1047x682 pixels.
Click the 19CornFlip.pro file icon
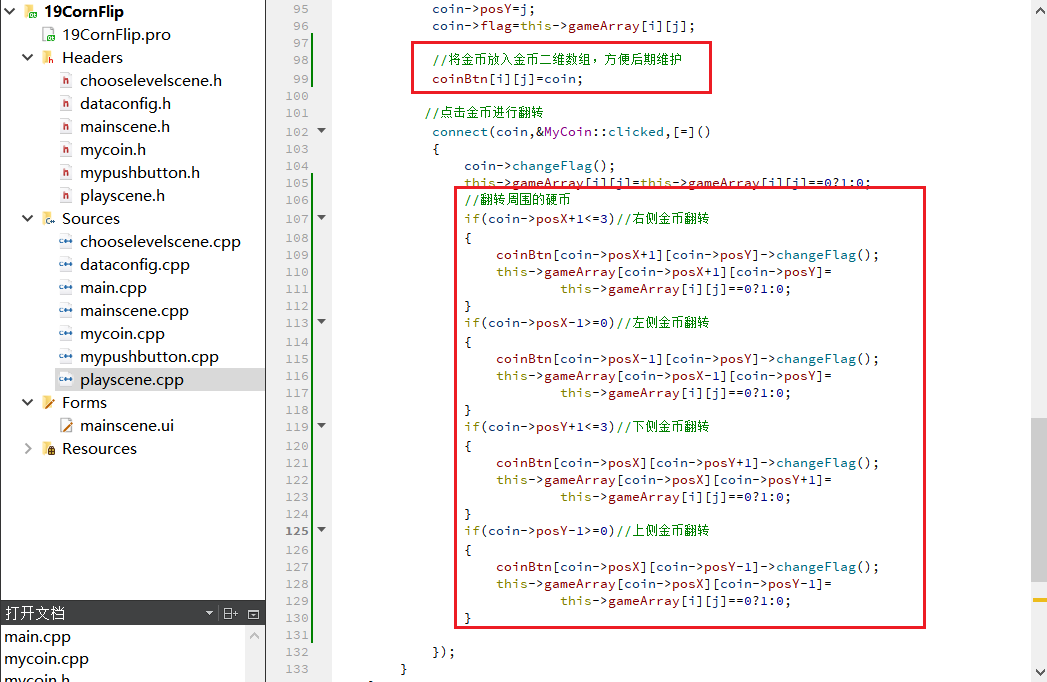(48, 34)
